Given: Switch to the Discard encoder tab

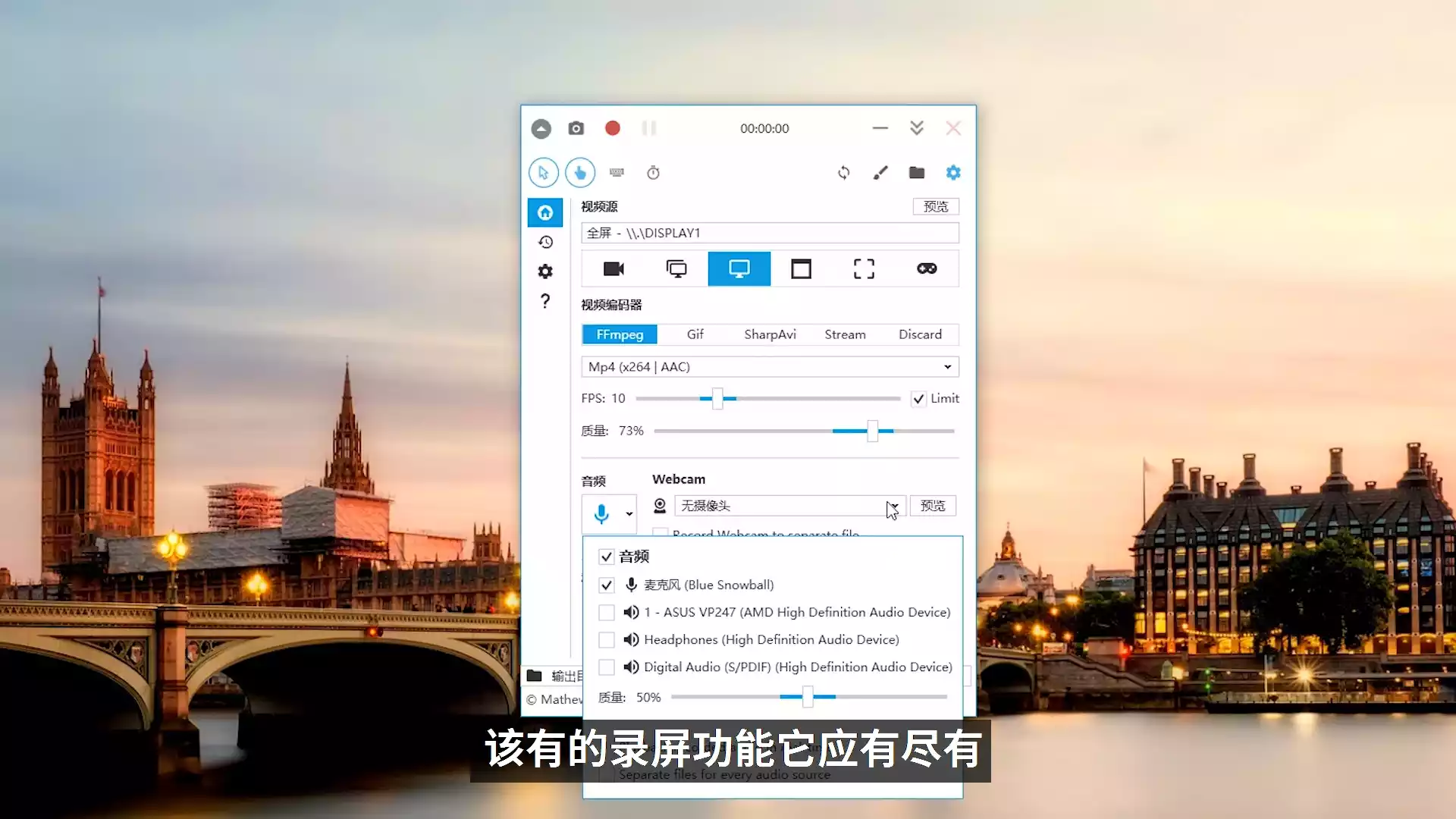Looking at the screenshot, I should (x=920, y=334).
